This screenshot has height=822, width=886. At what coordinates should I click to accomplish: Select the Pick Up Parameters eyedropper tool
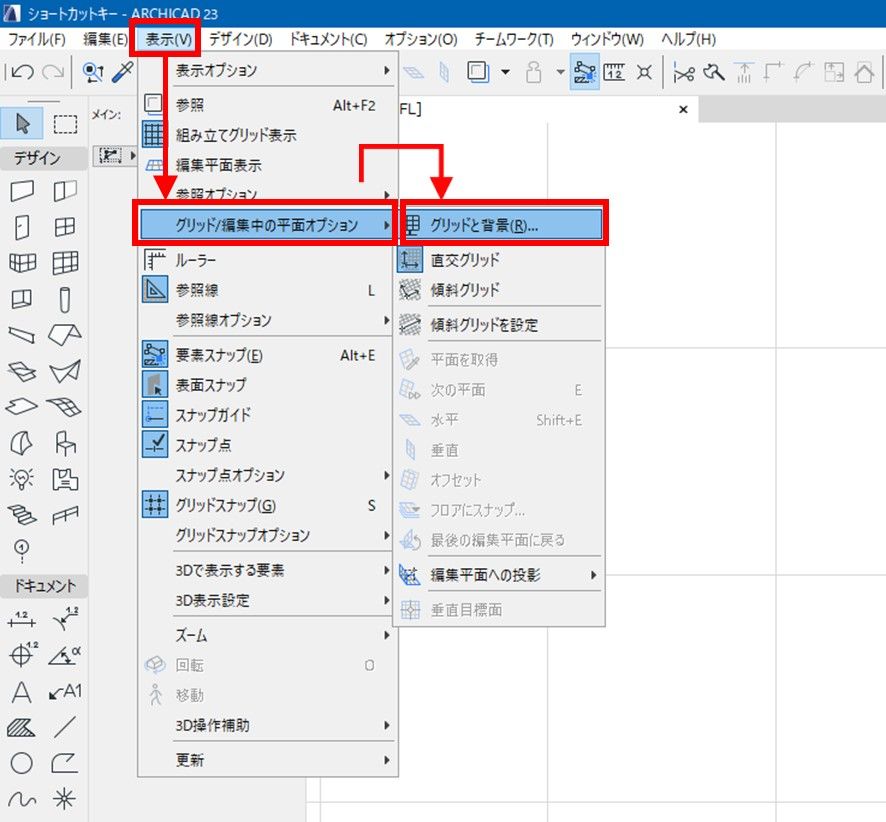123,72
